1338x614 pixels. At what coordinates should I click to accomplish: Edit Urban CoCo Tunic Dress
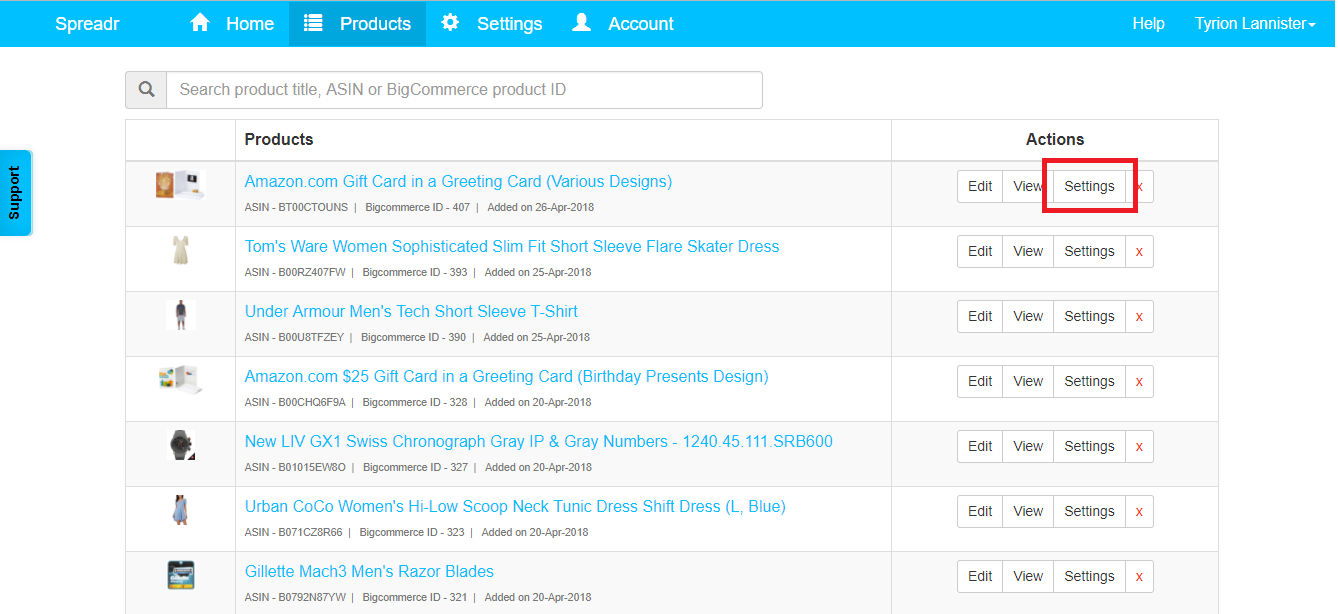[980, 511]
